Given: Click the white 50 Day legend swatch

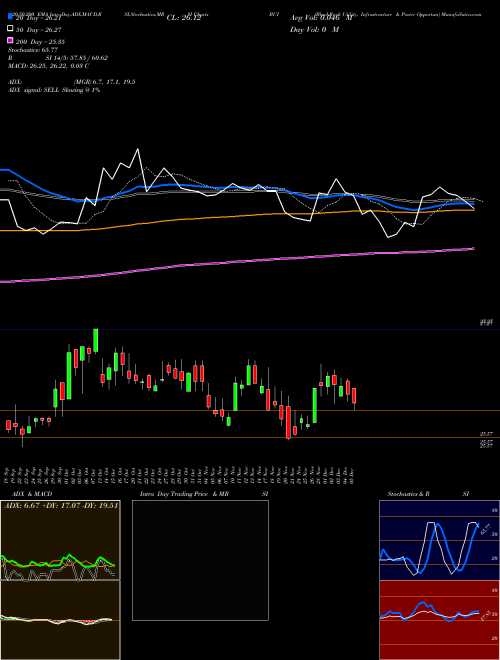Looking at the screenshot, I should [10, 29].
